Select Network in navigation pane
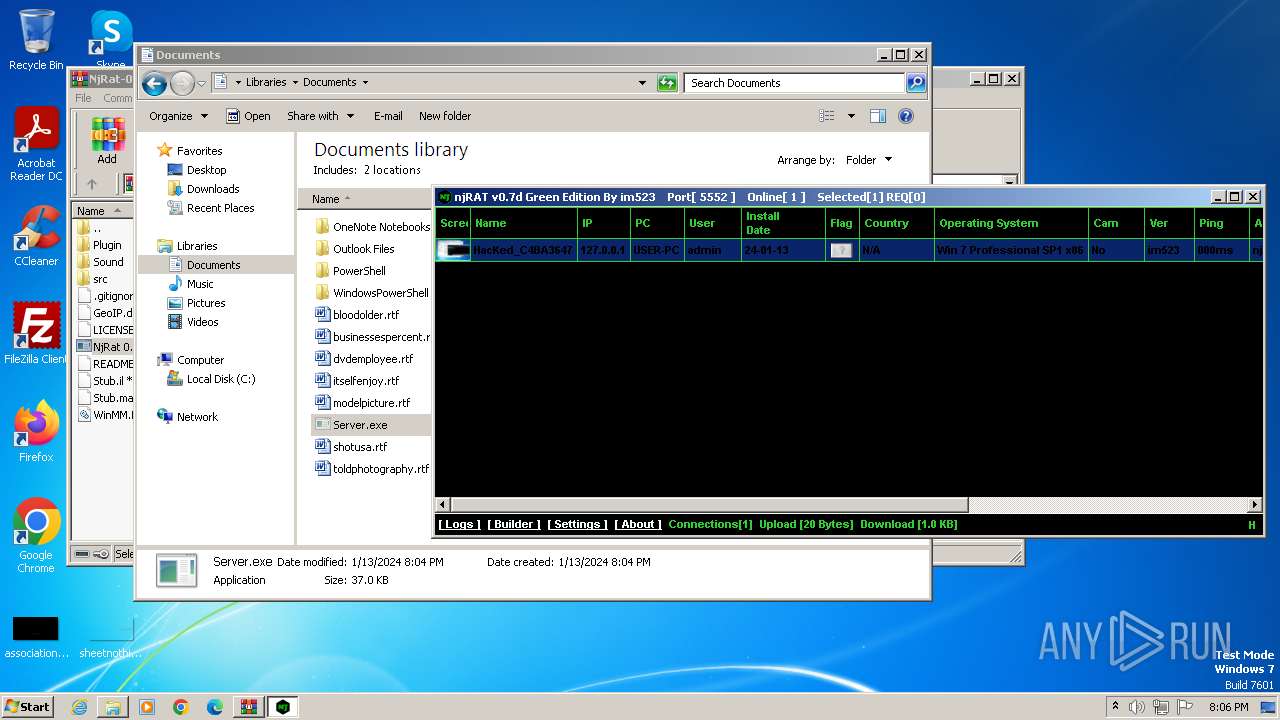Screen dimensions: 1280x720 [197, 417]
